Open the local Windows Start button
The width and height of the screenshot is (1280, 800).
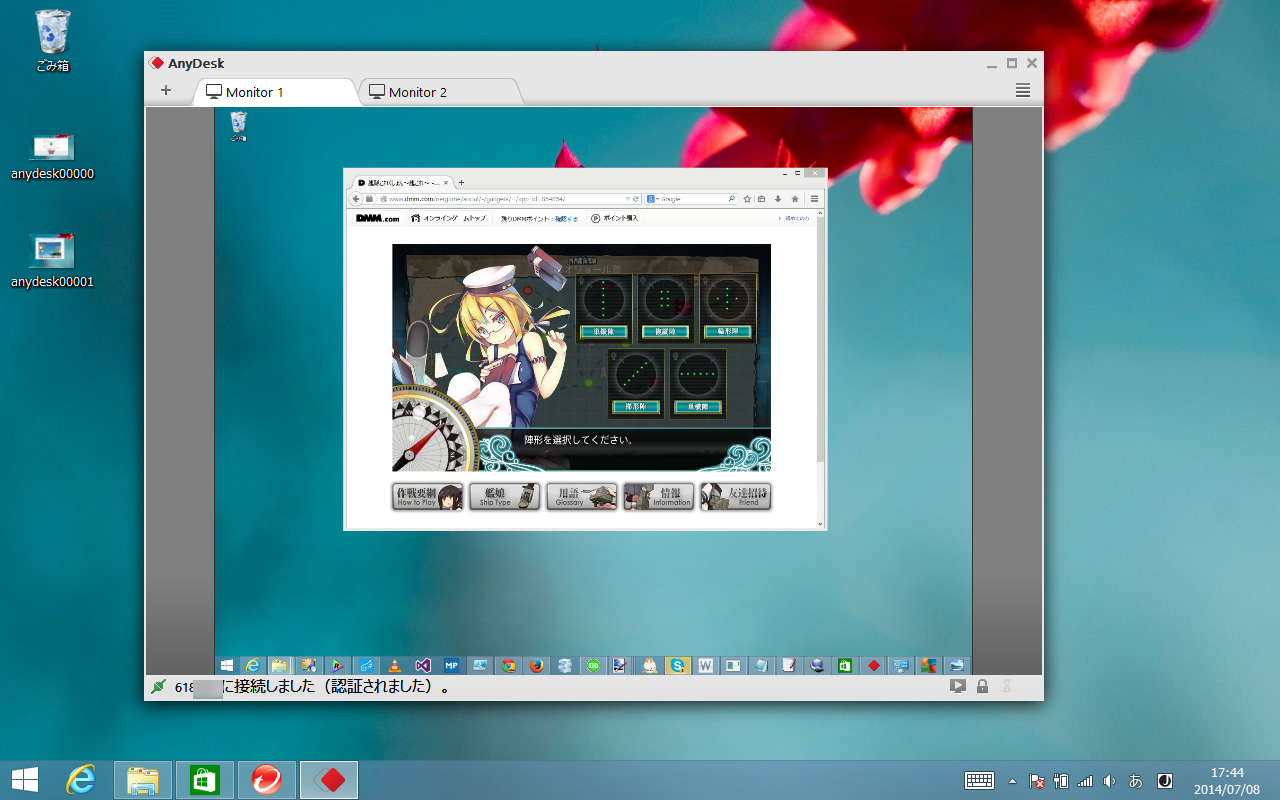click(x=25, y=780)
